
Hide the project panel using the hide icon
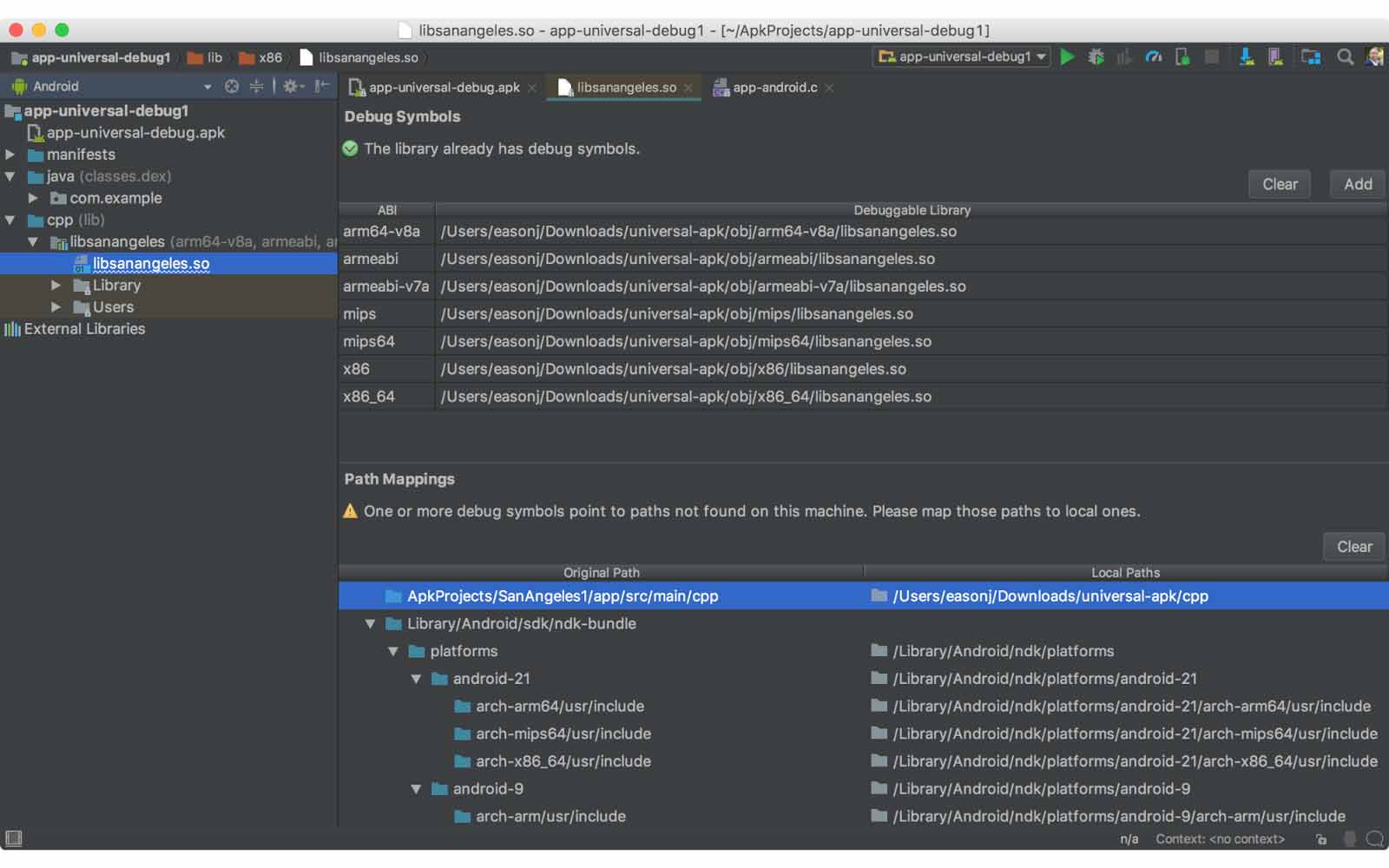[322, 86]
